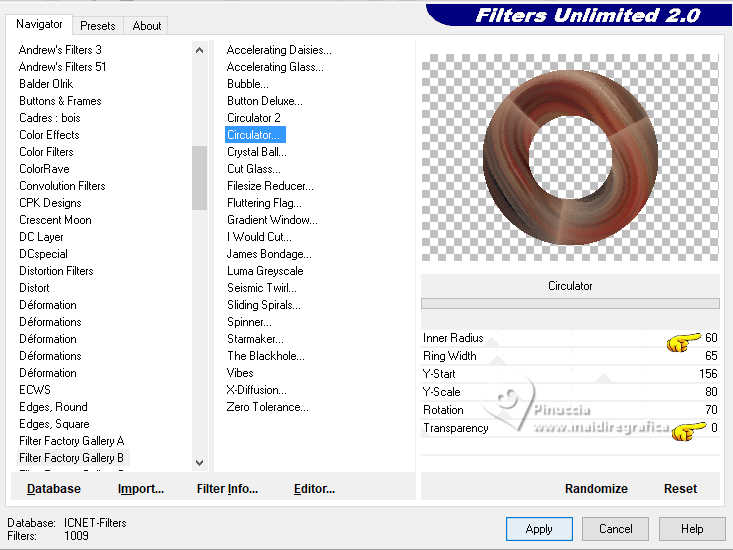733x550 pixels.
Task: Choose the Accelerating Glass... filter
Action: pos(275,67)
